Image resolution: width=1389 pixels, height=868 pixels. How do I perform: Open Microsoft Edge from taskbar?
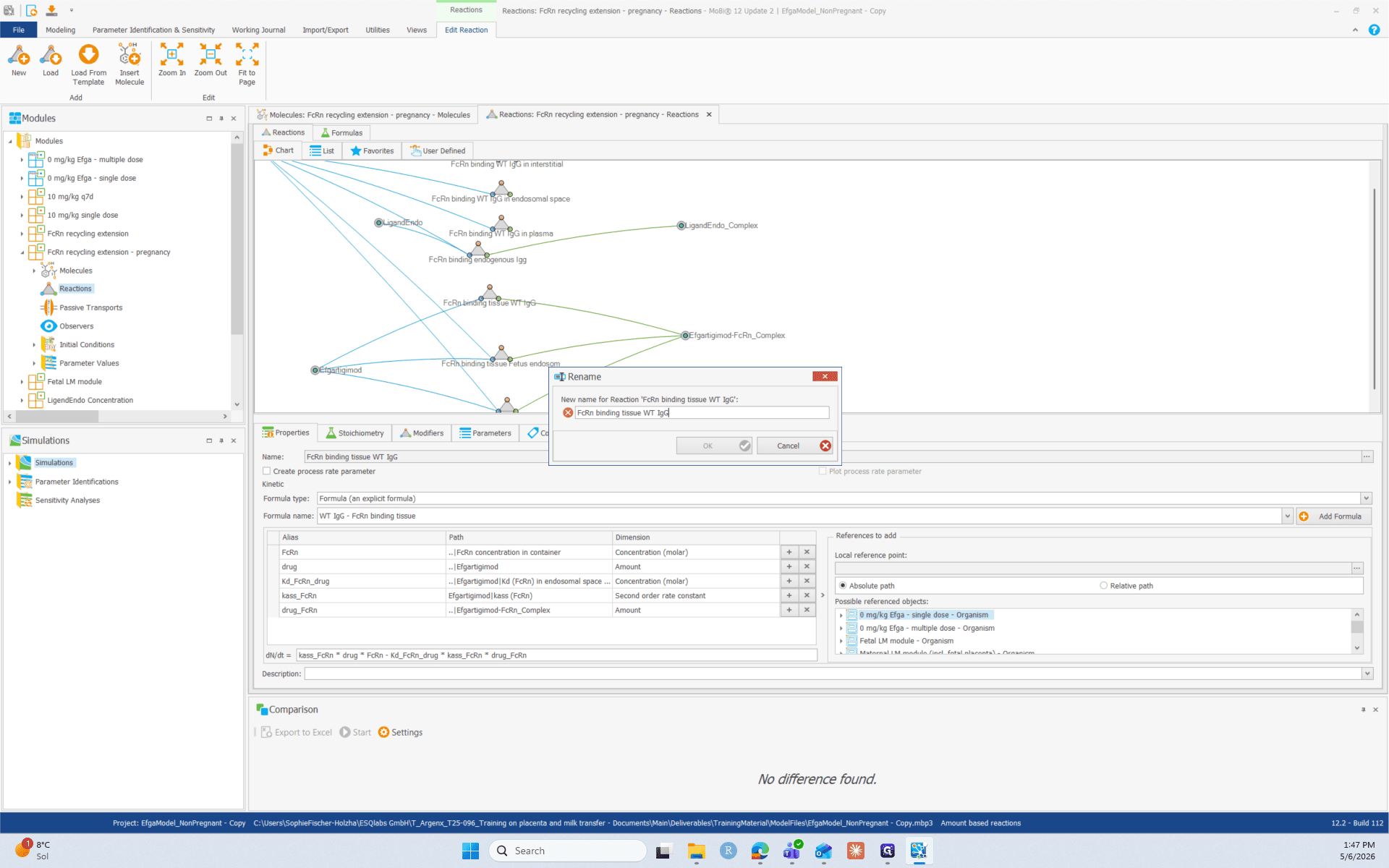760,851
